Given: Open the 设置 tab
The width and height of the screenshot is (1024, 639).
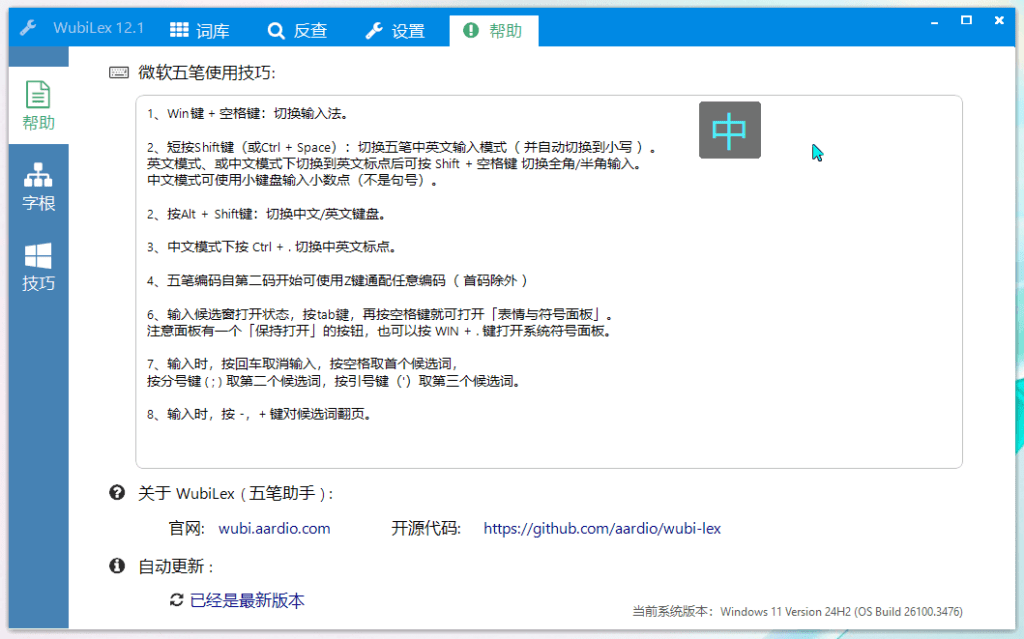Looking at the screenshot, I should [x=395, y=31].
